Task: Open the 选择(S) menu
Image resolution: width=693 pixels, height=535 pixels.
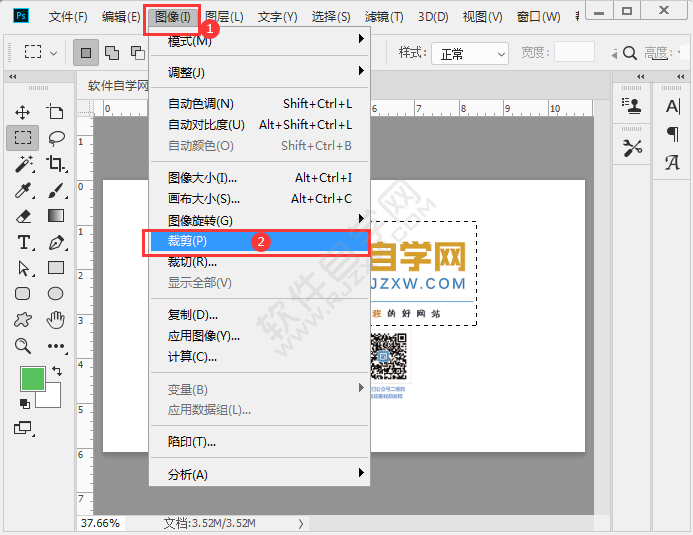Action: [331, 17]
